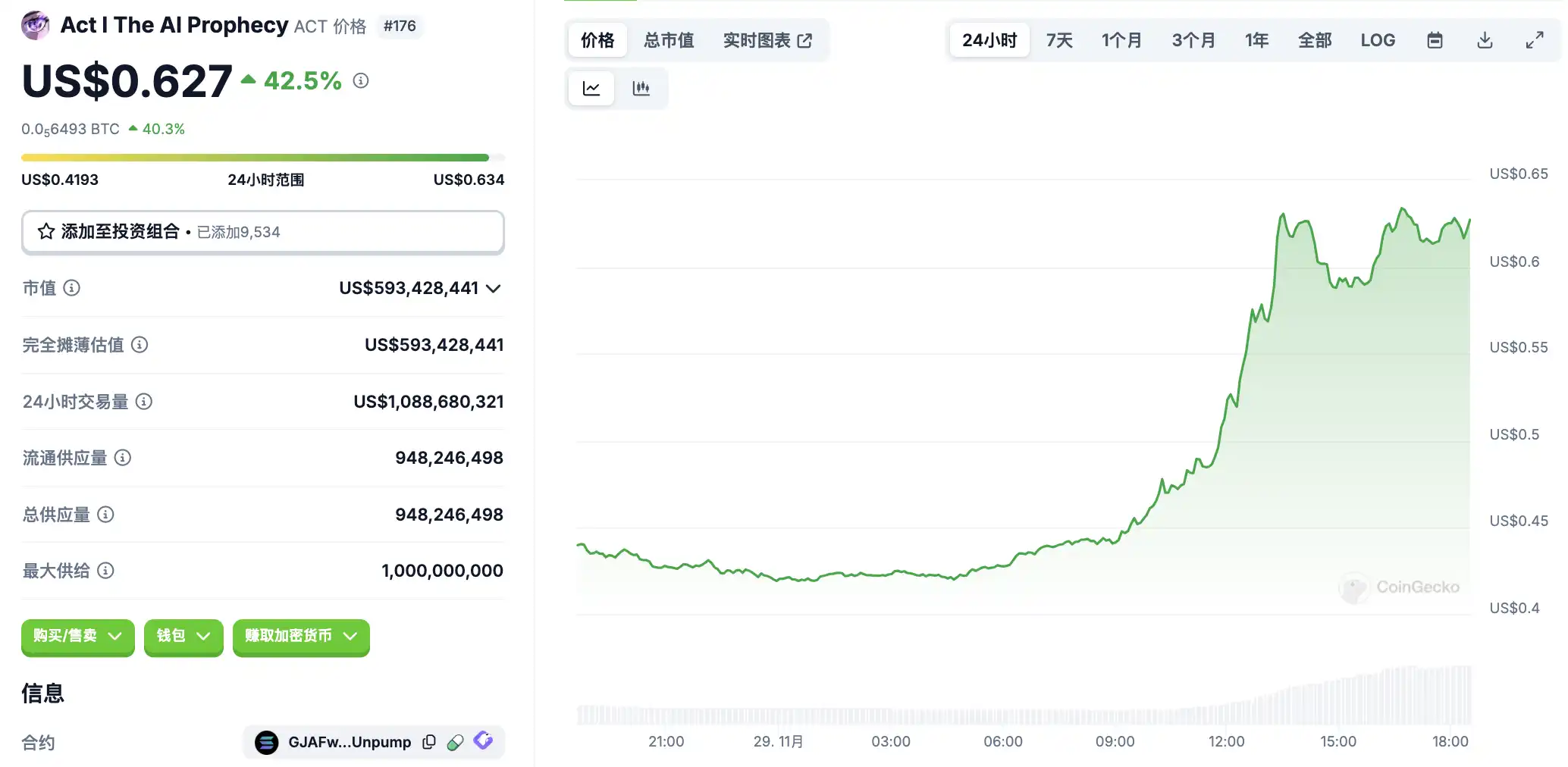The image size is (1568, 767).
Task: Select the 7天 time range tab
Action: click(1059, 40)
